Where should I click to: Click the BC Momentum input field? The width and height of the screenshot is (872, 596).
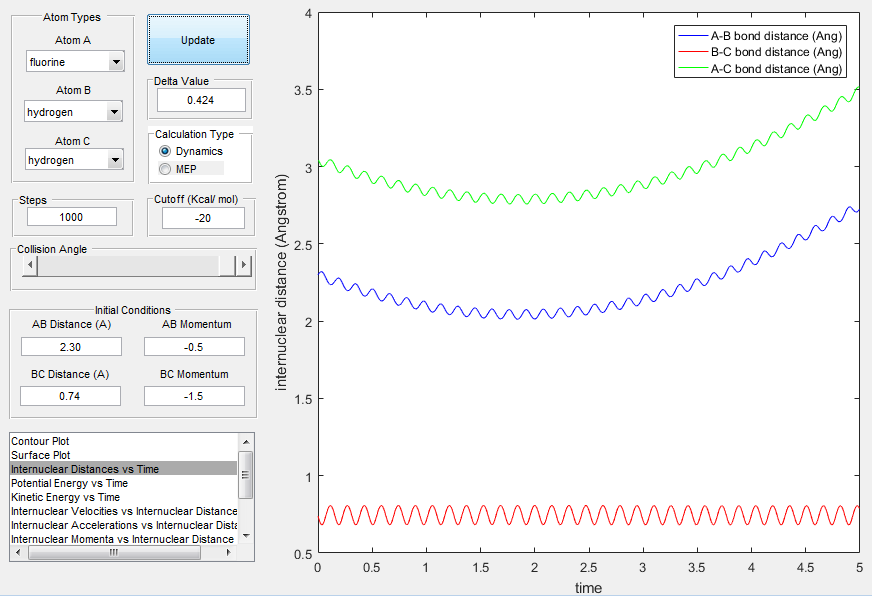[194, 396]
